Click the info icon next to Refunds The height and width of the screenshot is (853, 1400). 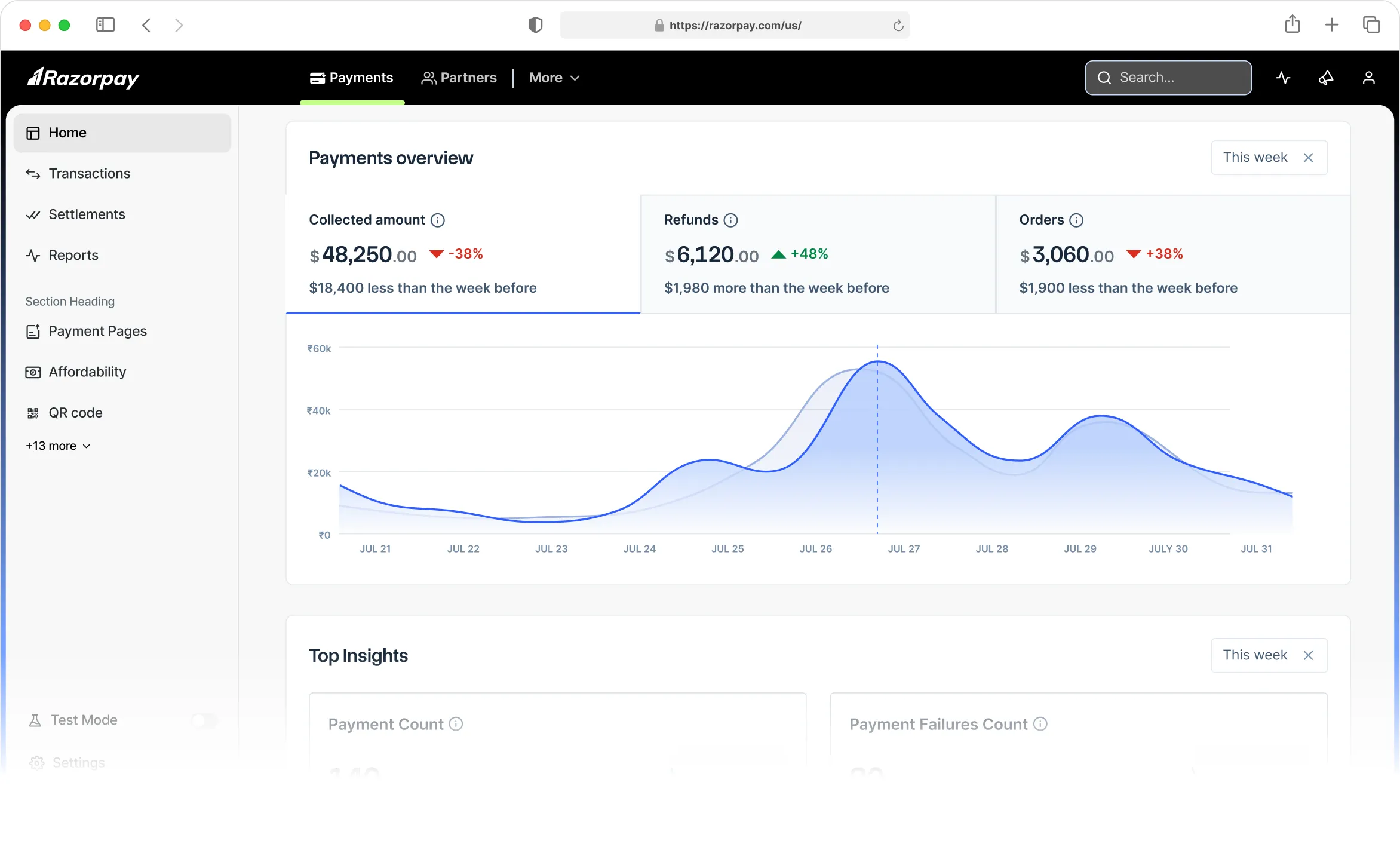pos(730,220)
